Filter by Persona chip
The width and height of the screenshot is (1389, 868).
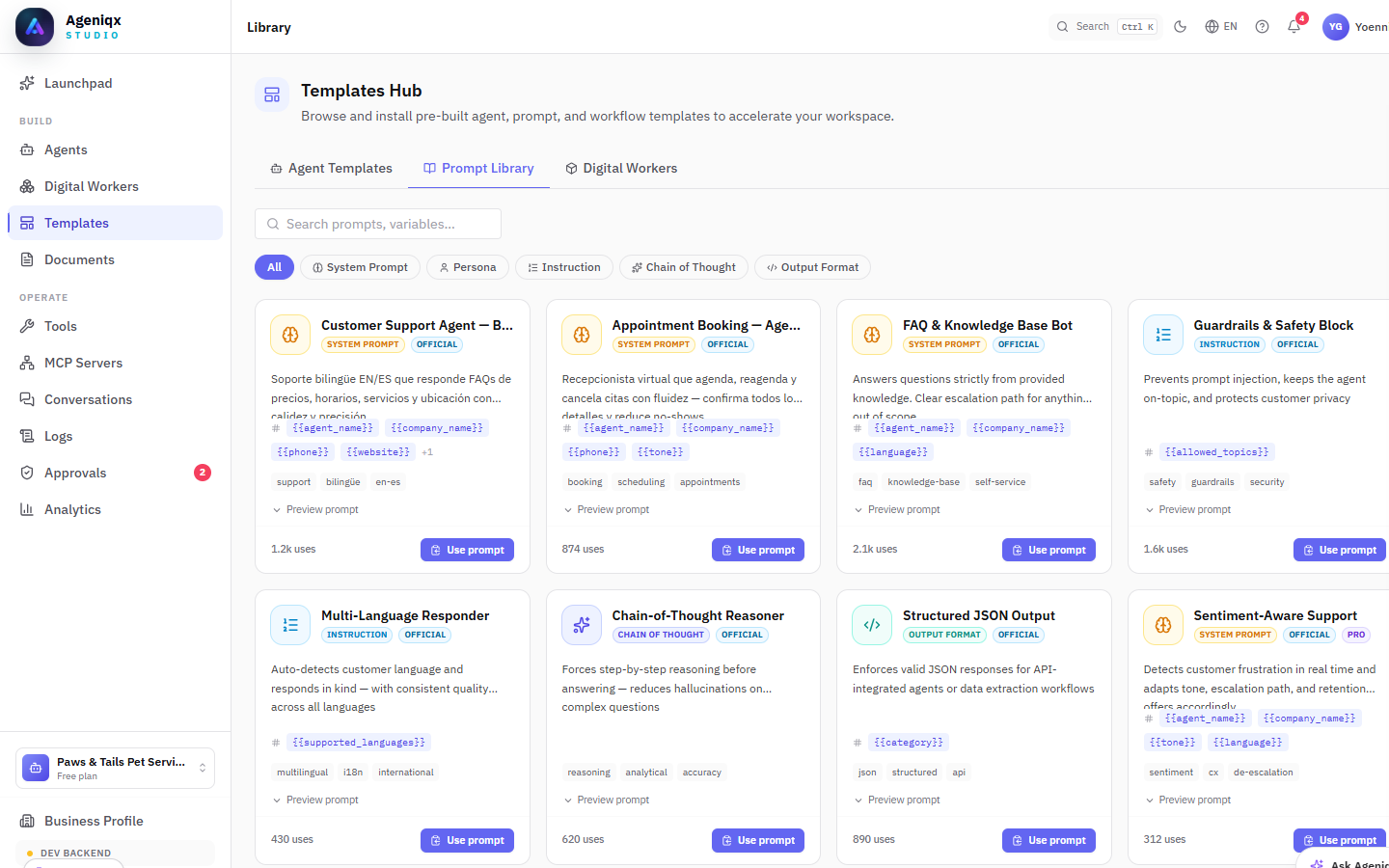(x=468, y=267)
